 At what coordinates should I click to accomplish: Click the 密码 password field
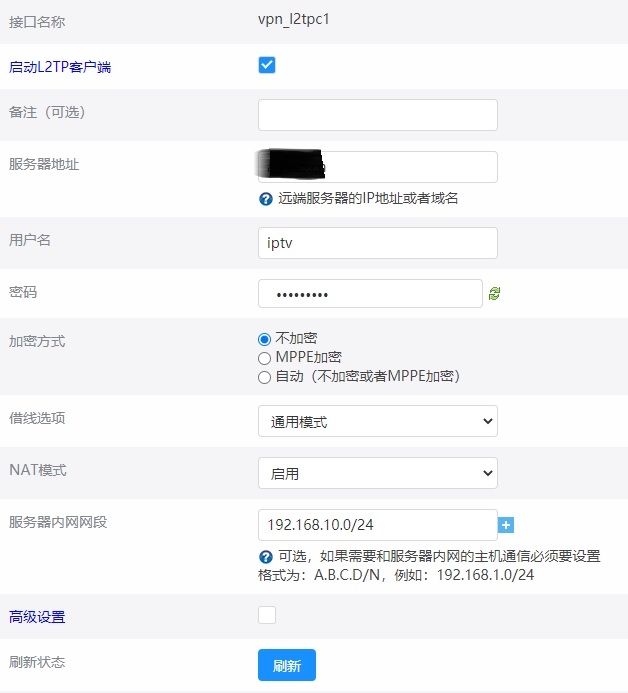(x=370, y=293)
